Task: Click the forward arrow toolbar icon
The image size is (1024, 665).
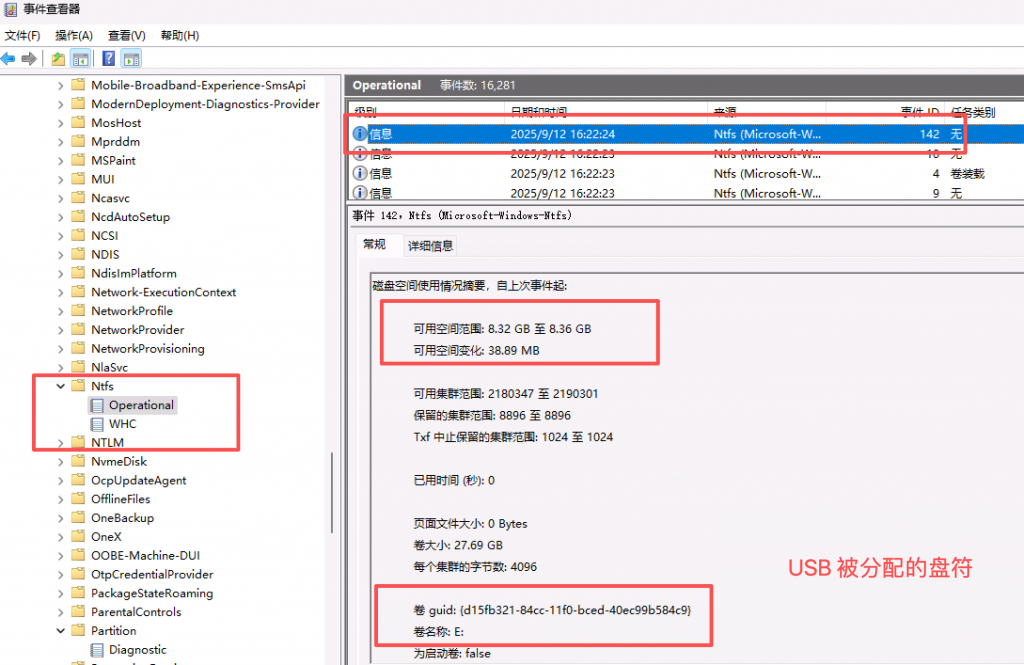Action: [29, 59]
